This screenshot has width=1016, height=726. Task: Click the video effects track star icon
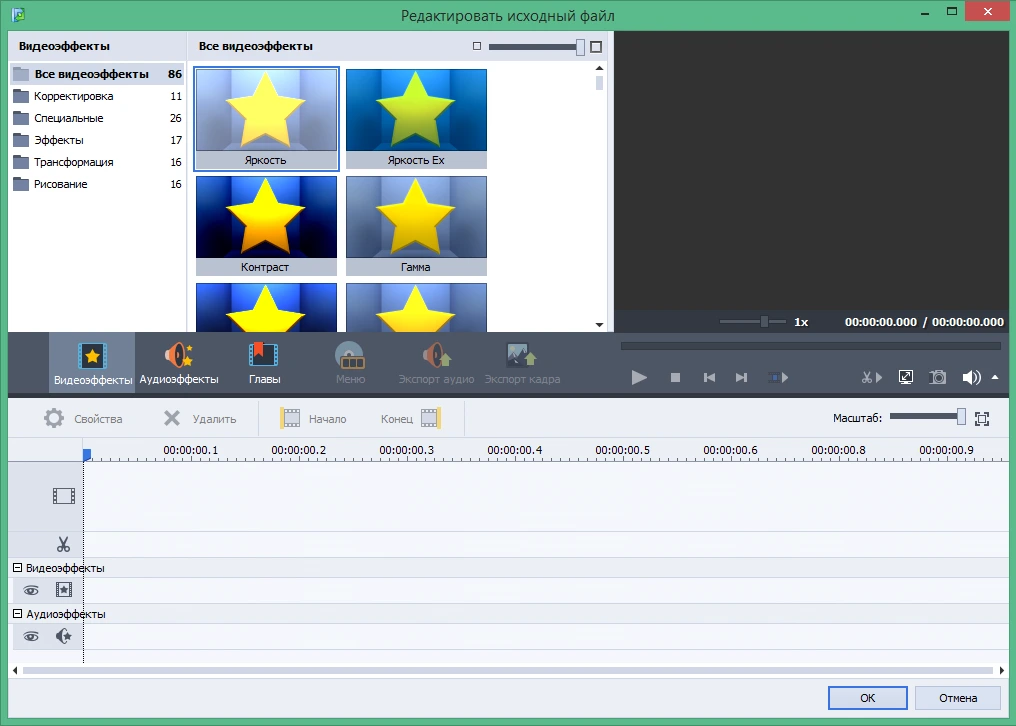64,589
